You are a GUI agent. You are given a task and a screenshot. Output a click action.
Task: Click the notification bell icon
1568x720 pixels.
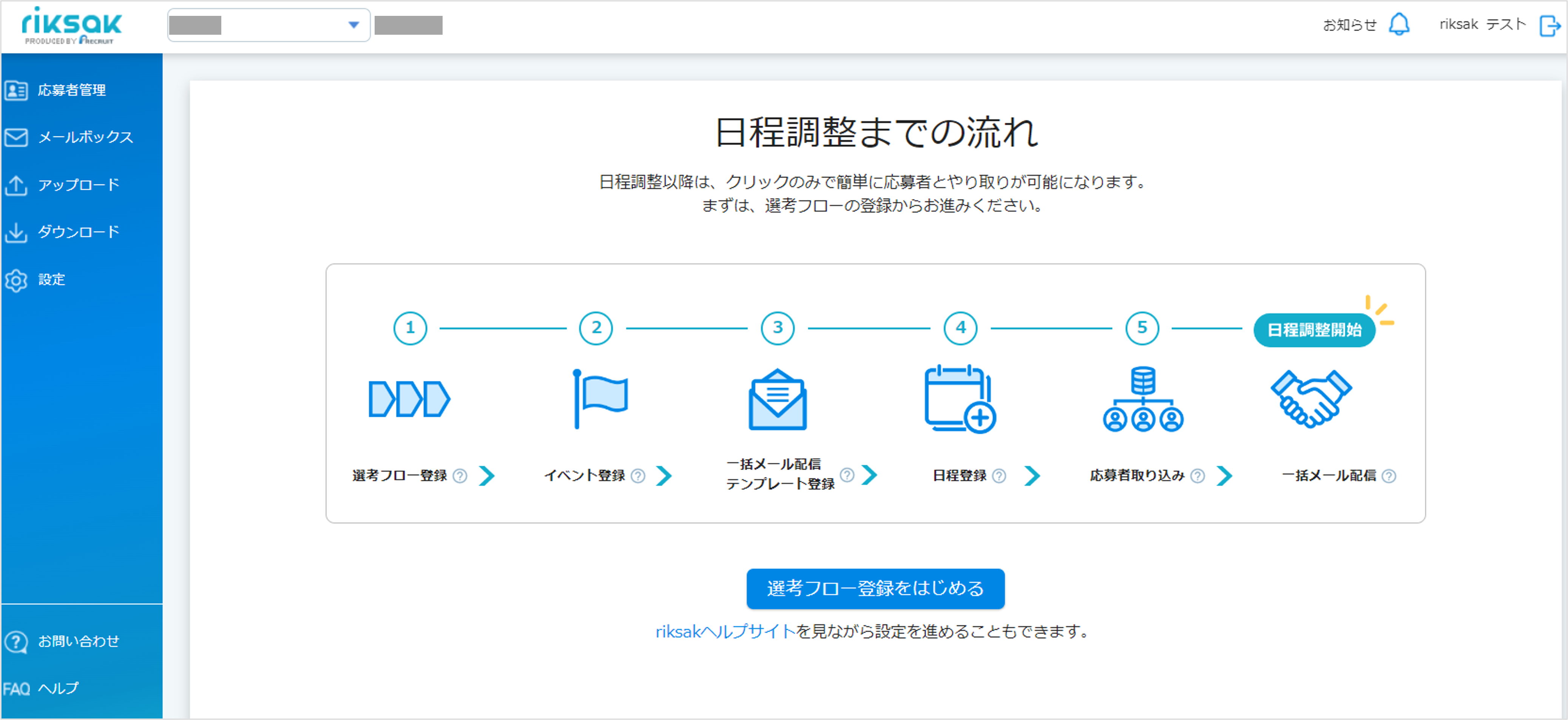point(1399,25)
